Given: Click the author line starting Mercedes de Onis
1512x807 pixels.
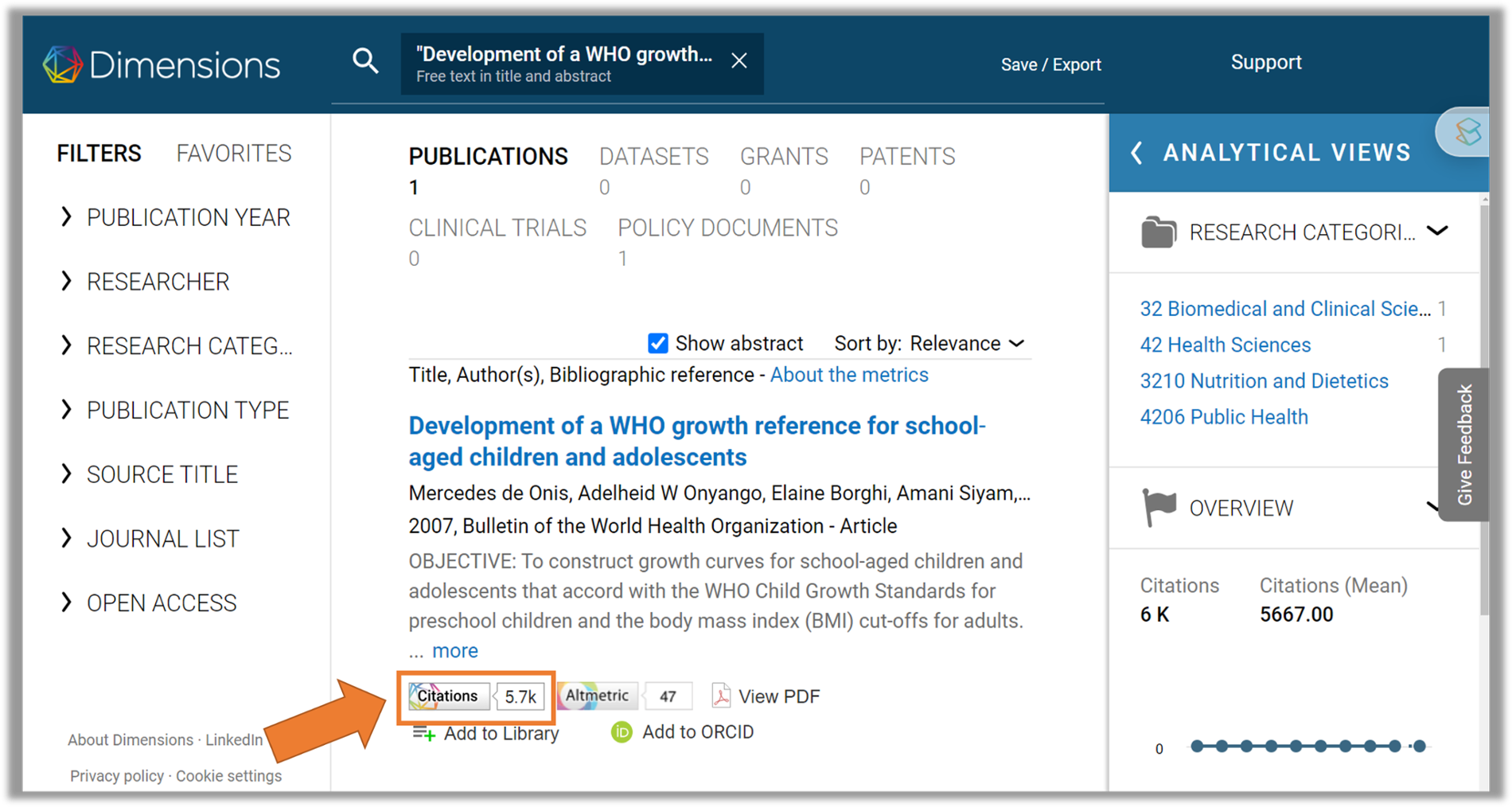Looking at the screenshot, I should [719, 493].
